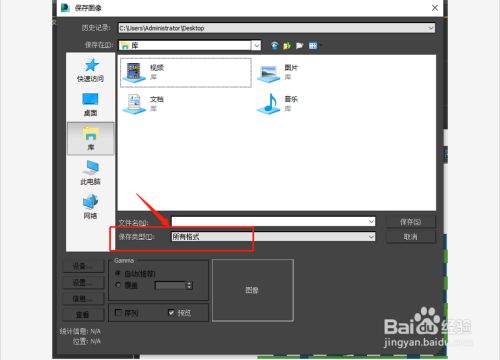The width and height of the screenshot is (500, 360).
Task: Click the 位置: N/A text
Action: click(87, 341)
